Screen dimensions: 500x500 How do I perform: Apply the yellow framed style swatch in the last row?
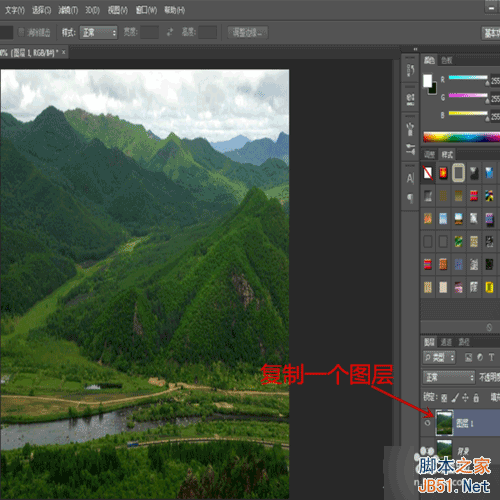tap(489, 287)
